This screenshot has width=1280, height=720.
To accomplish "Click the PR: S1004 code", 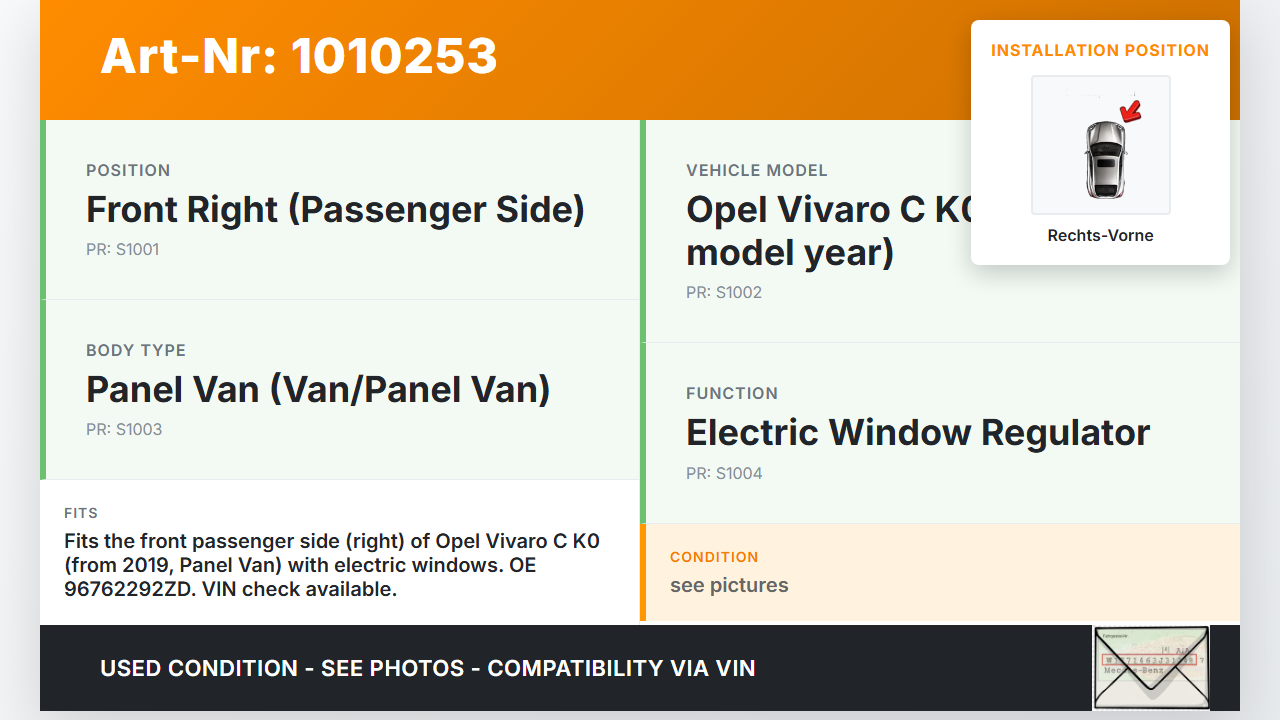I will click(724, 474).
